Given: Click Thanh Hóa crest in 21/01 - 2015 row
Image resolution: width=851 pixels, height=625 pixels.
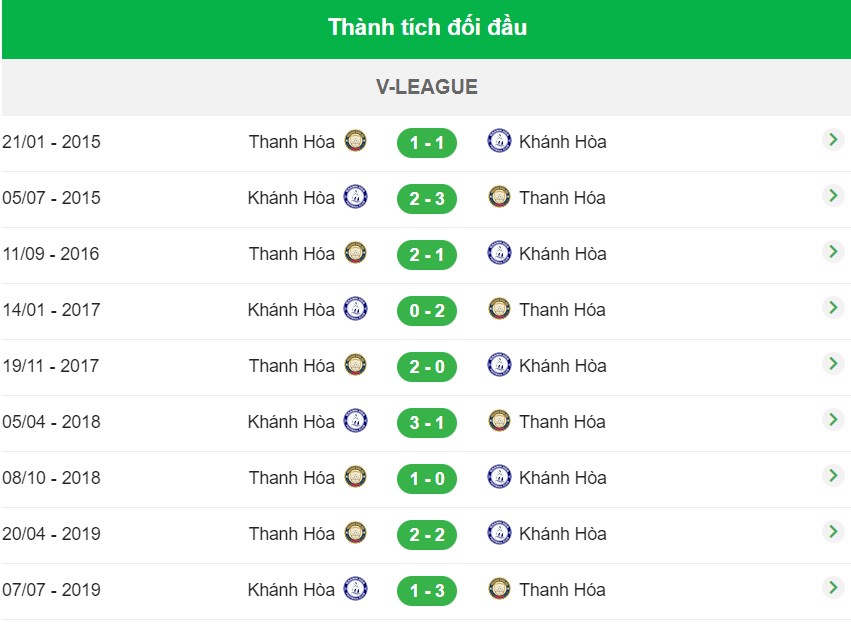Looking at the screenshot, I should (x=355, y=141).
